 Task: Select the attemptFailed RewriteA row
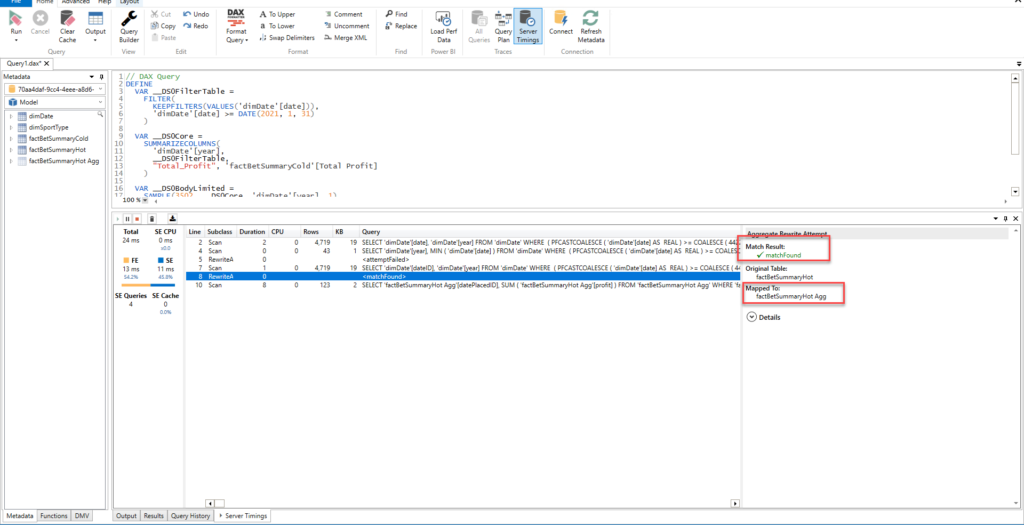(x=462, y=259)
